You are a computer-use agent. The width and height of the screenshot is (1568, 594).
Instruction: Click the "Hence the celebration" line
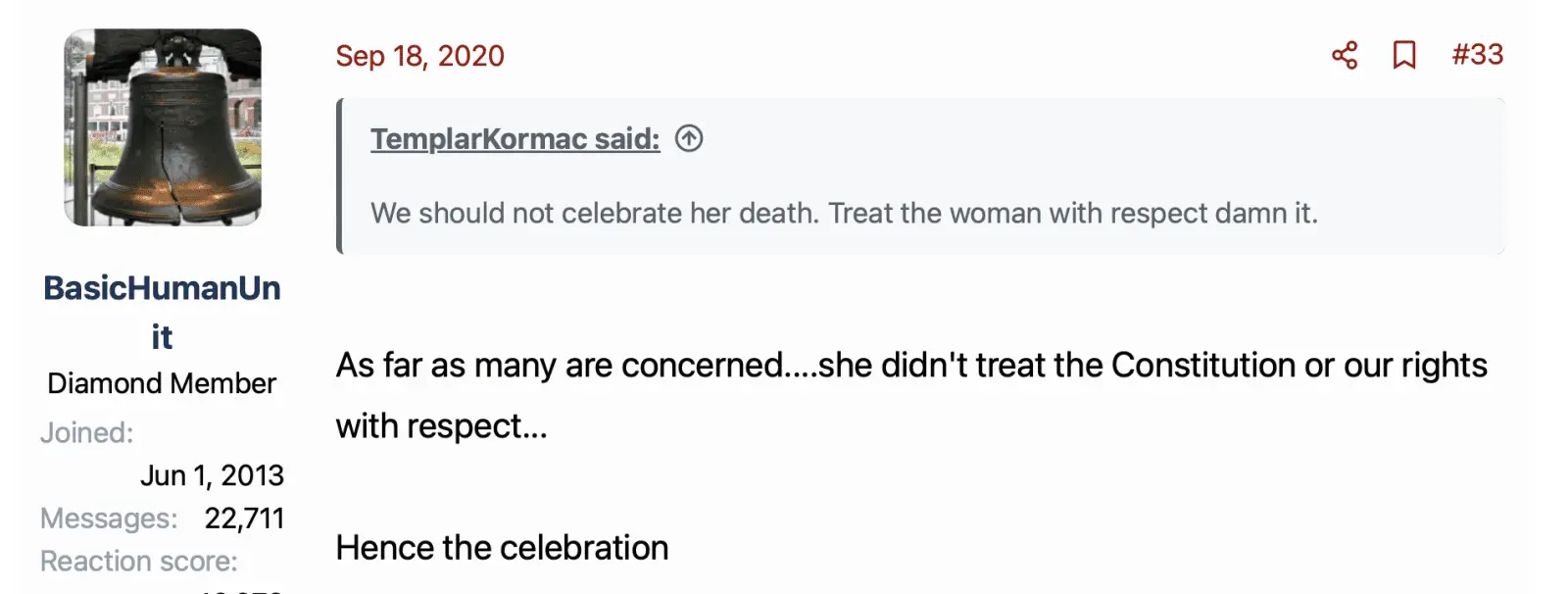[x=502, y=548]
